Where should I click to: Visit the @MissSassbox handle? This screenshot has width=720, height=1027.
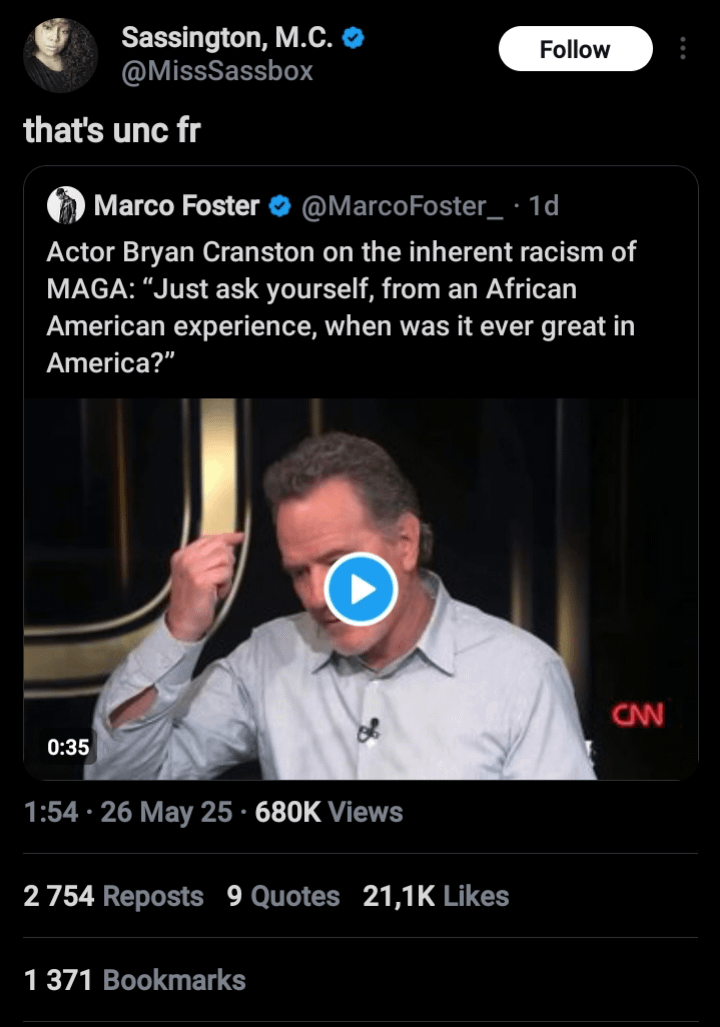(217, 71)
